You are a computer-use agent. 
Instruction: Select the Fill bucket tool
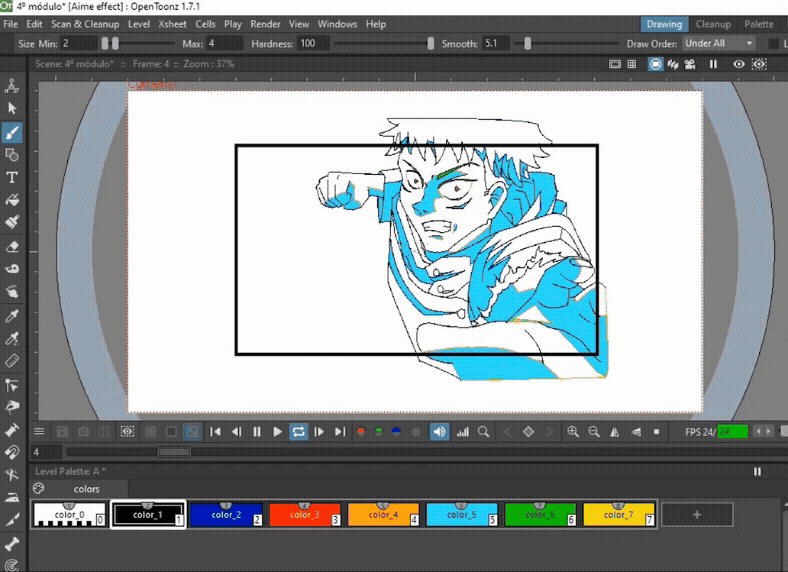pos(12,200)
